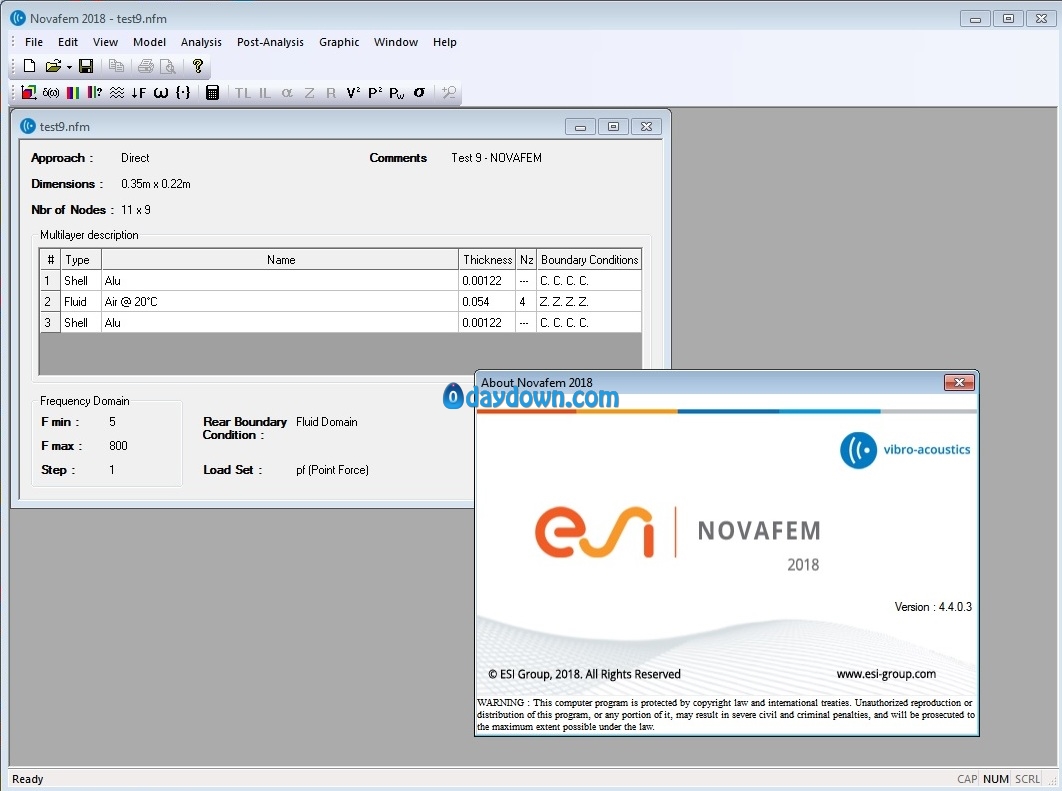Viewport: 1062px width, 791px height.
Task: Click the V² quadratic velocity icon
Action: 353,93
